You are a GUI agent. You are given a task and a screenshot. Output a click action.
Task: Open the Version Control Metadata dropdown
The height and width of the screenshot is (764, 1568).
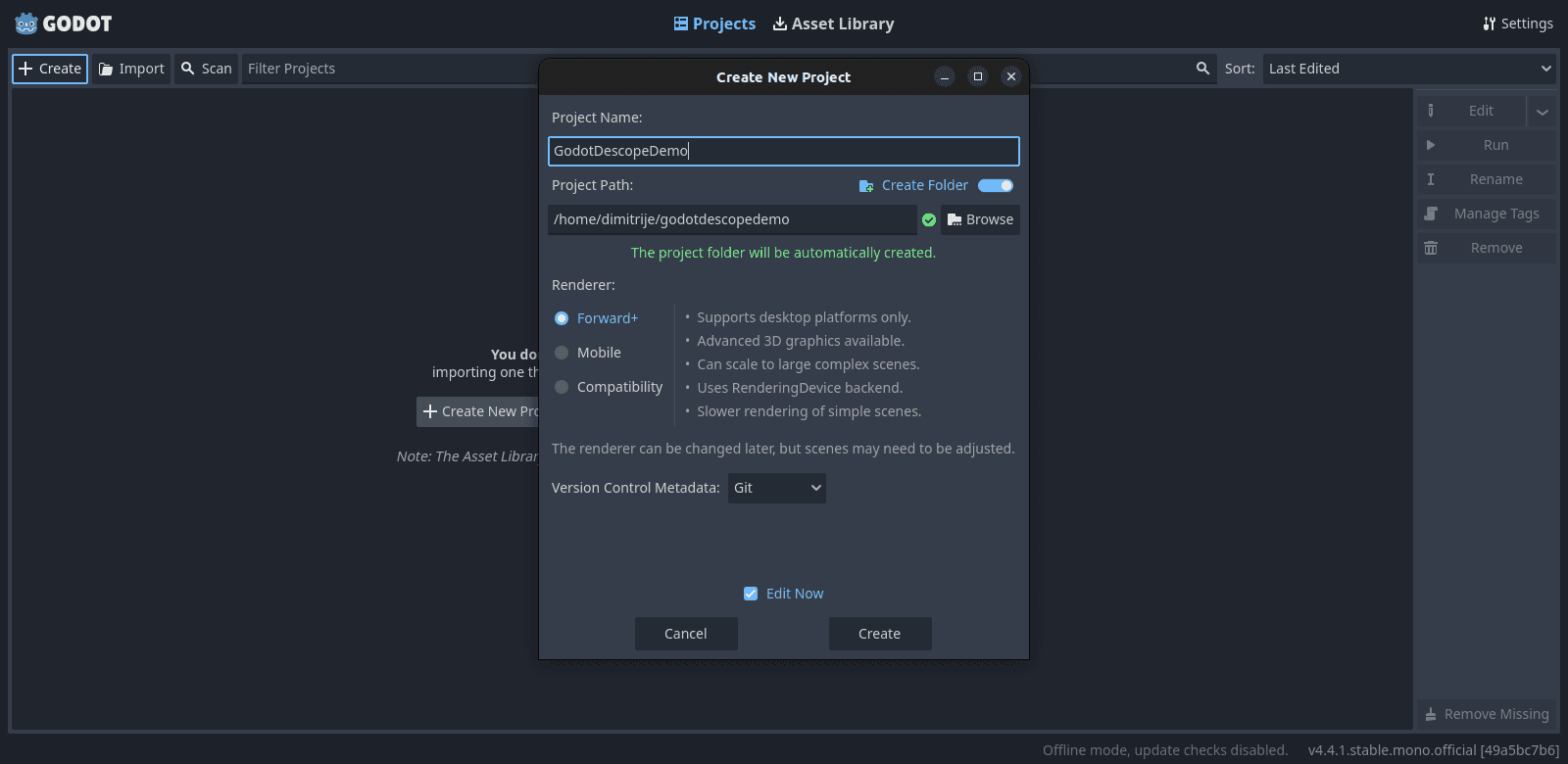[x=776, y=488]
